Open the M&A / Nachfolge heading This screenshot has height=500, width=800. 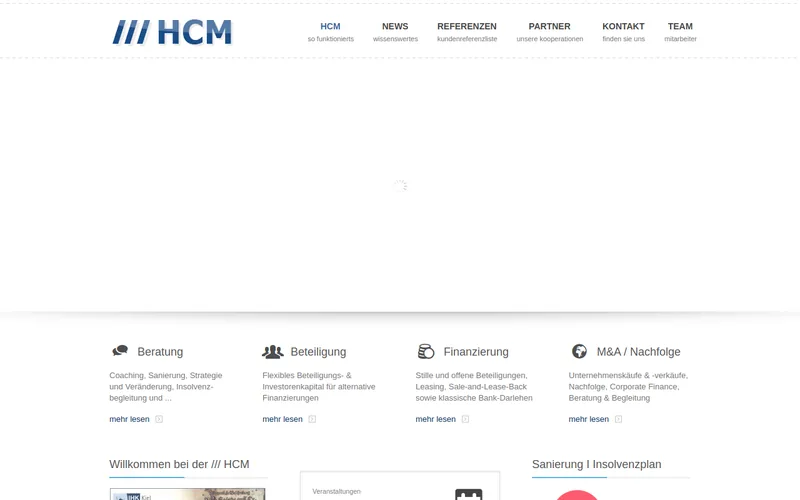(638, 352)
